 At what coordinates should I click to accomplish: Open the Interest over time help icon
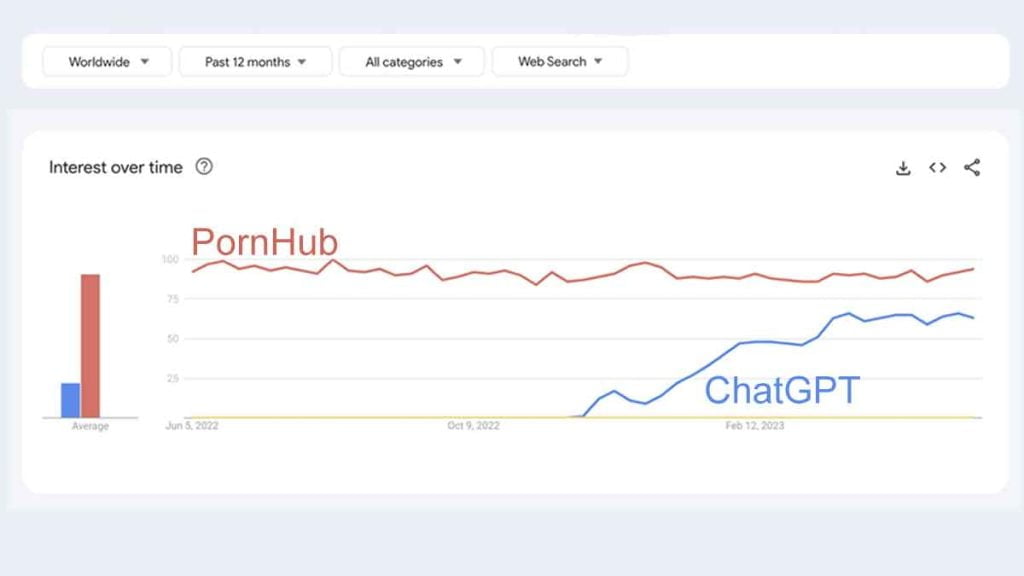pyautogui.click(x=204, y=167)
